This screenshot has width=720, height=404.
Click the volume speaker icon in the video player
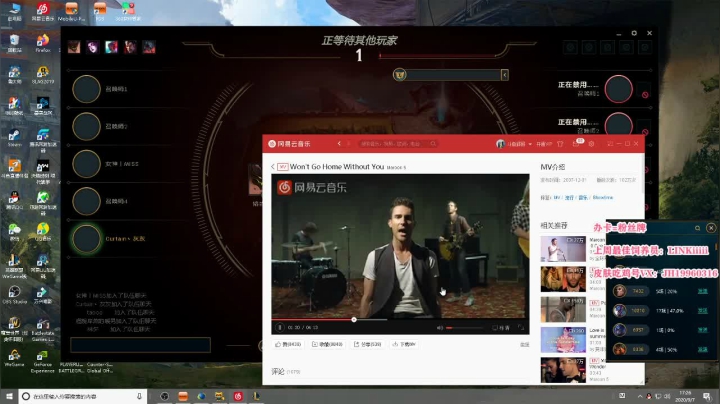tap(440, 328)
